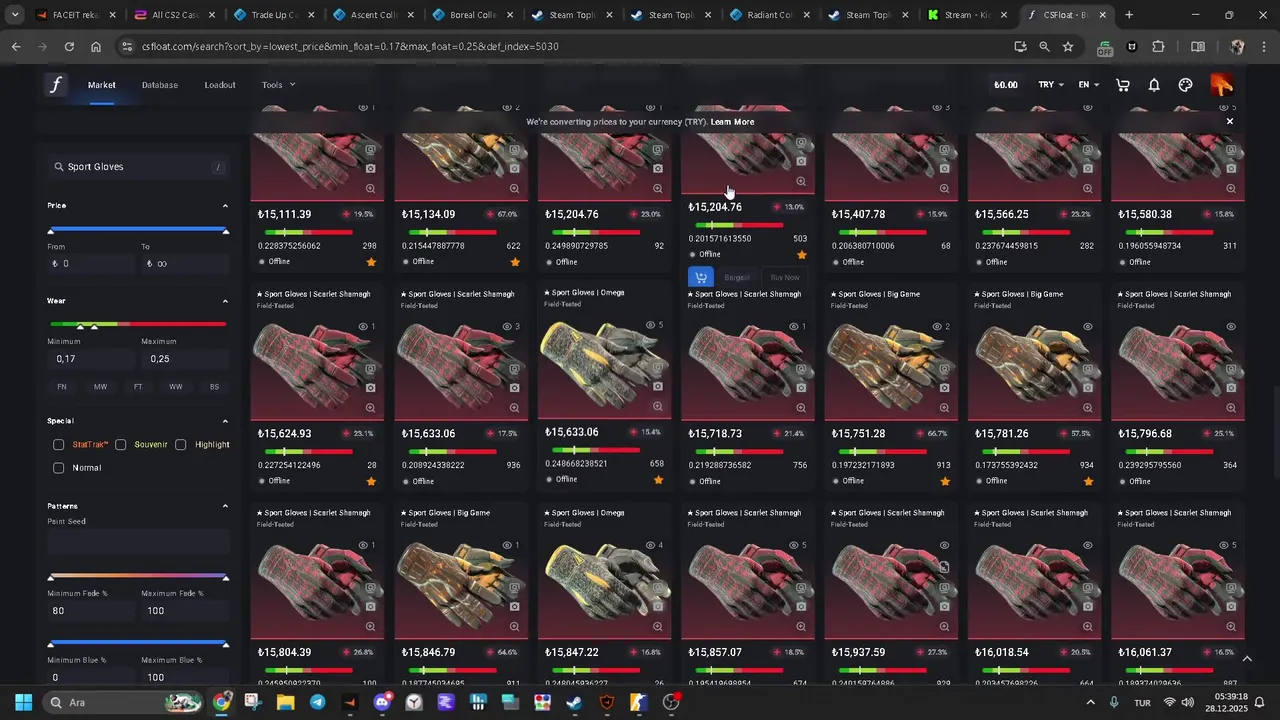The width and height of the screenshot is (1280, 720).
Task: Click the Buy Now button
Action: 785,277
